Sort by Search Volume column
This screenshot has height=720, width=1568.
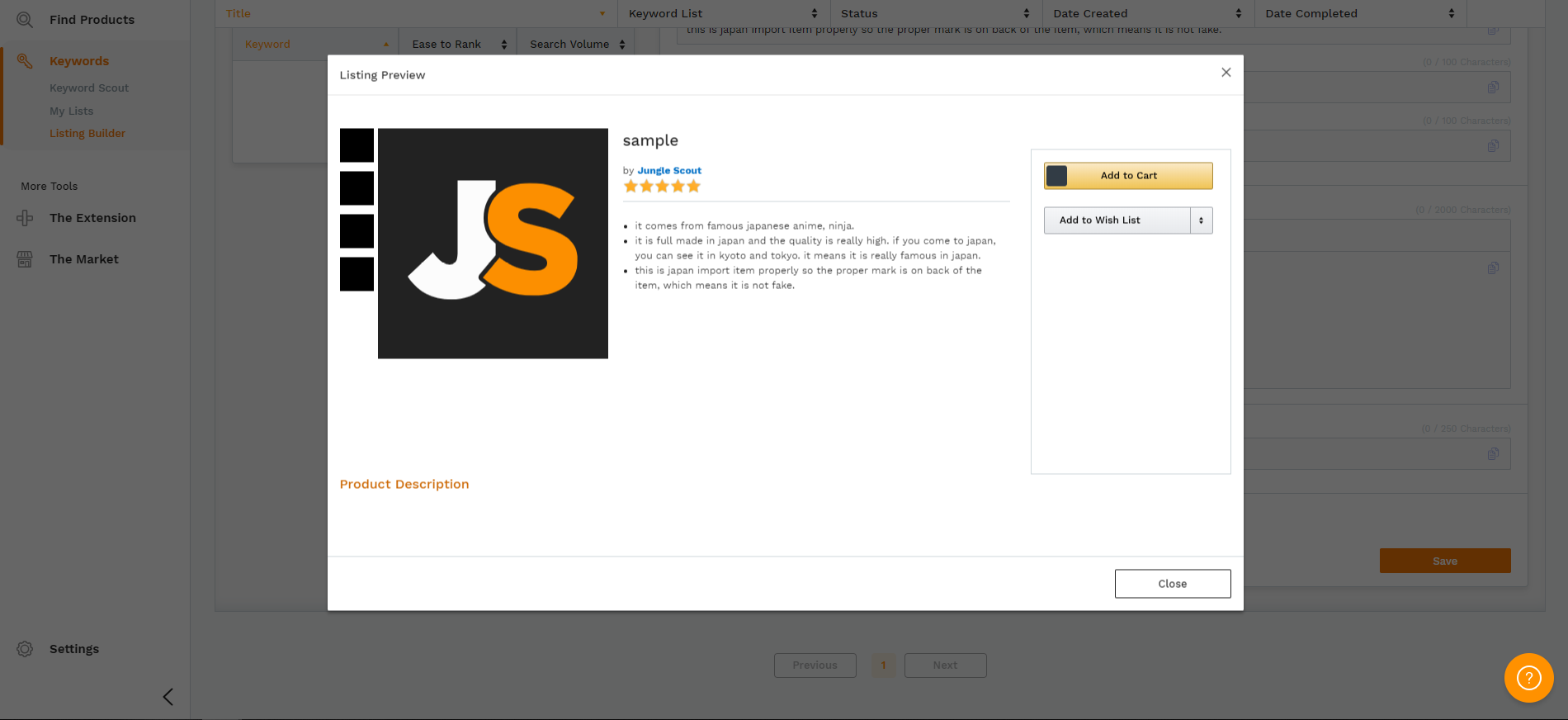pos(576,45)
